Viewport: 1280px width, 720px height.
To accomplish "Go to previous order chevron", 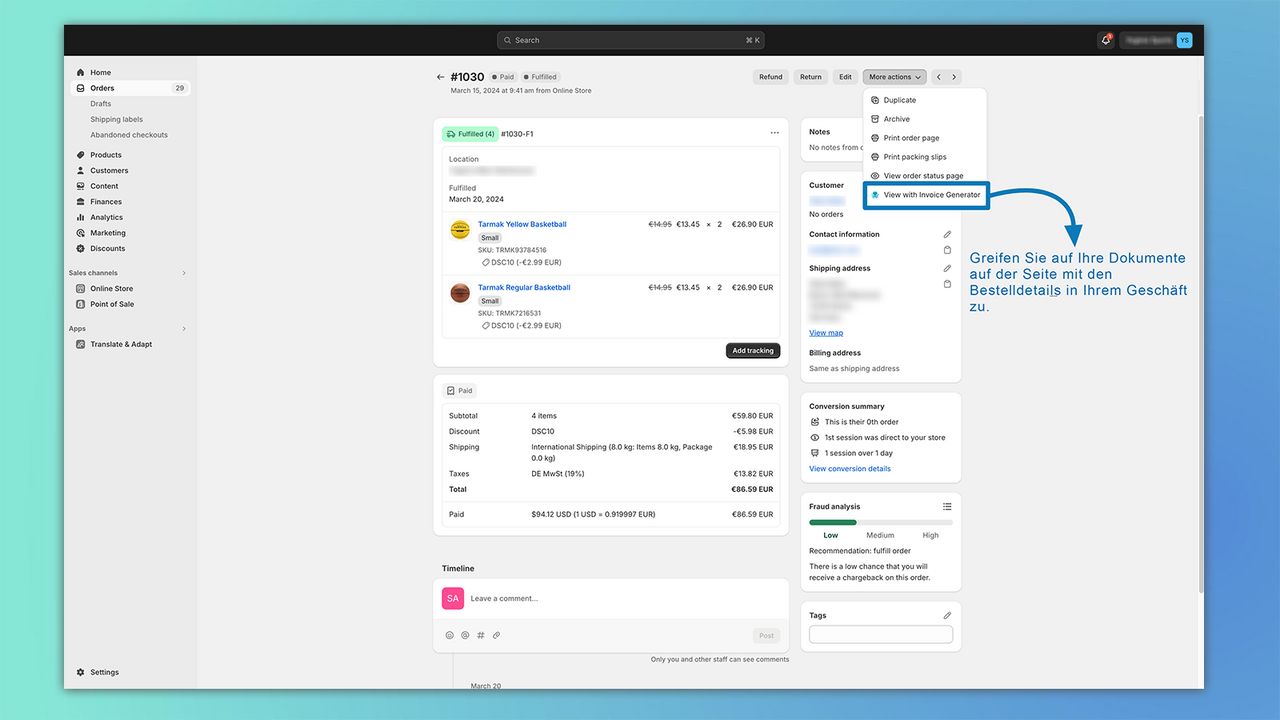I will [939, 77].
